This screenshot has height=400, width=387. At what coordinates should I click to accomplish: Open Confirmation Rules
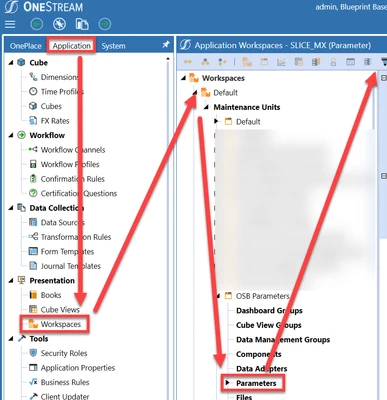73,179
